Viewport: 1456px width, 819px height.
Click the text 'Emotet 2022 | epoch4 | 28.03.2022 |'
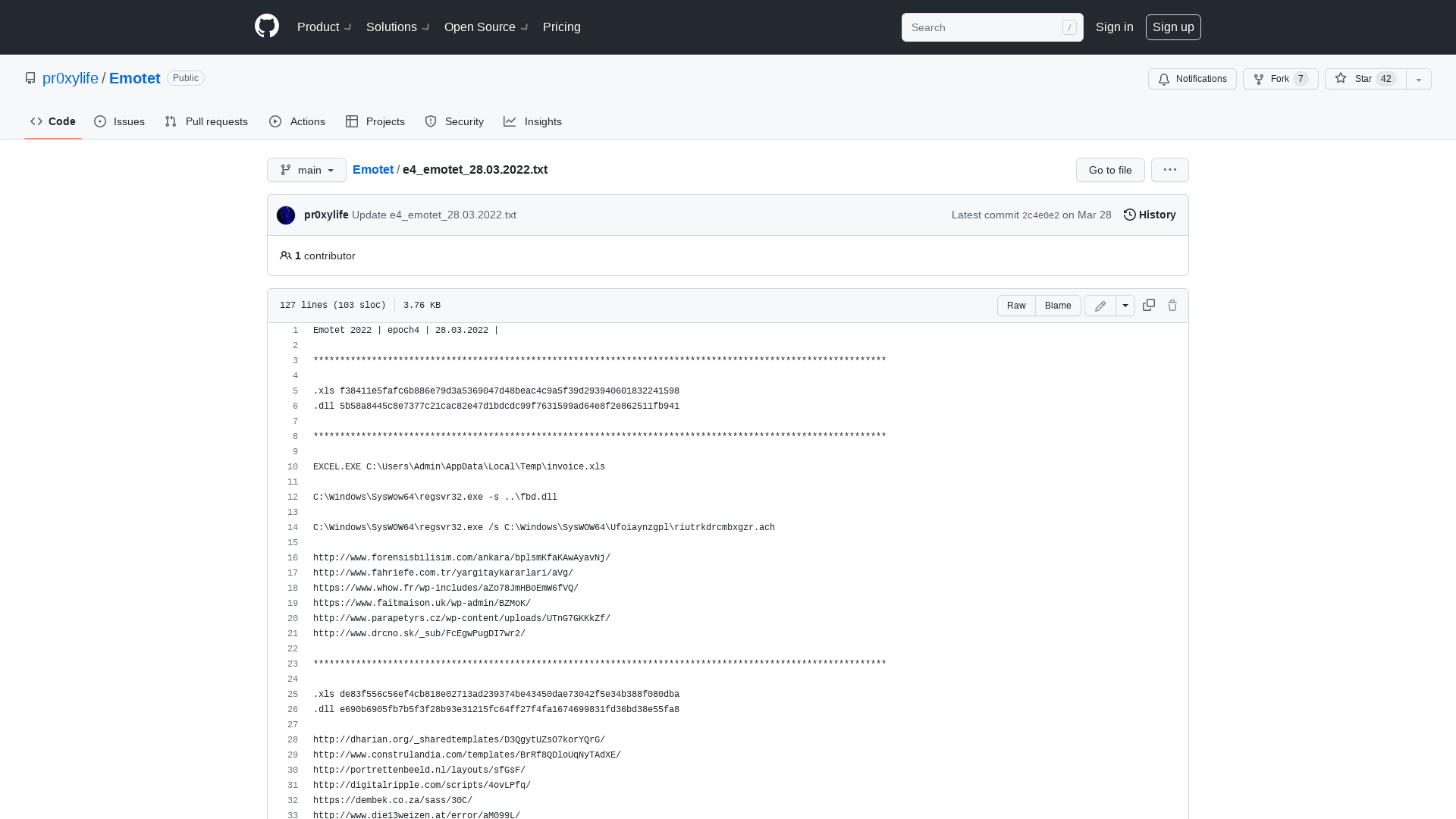click(x=406, y=331)
